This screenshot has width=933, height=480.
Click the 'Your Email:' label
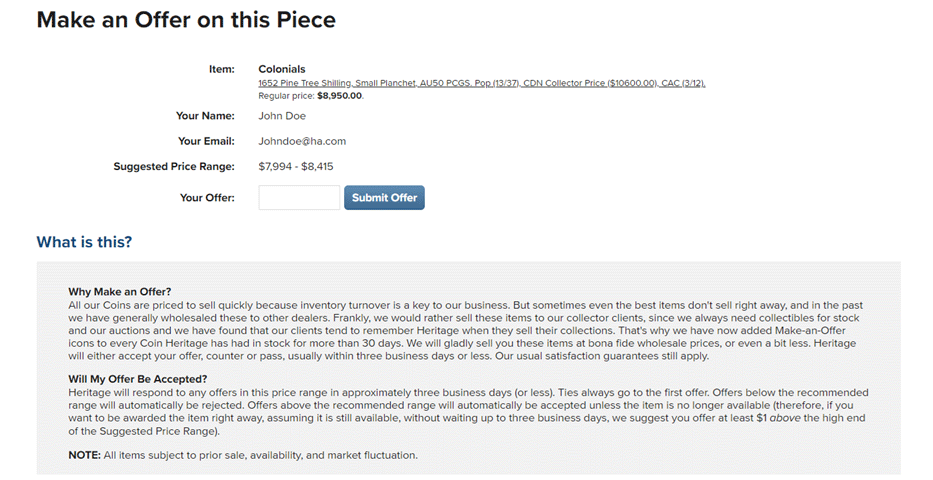[206, 142]
